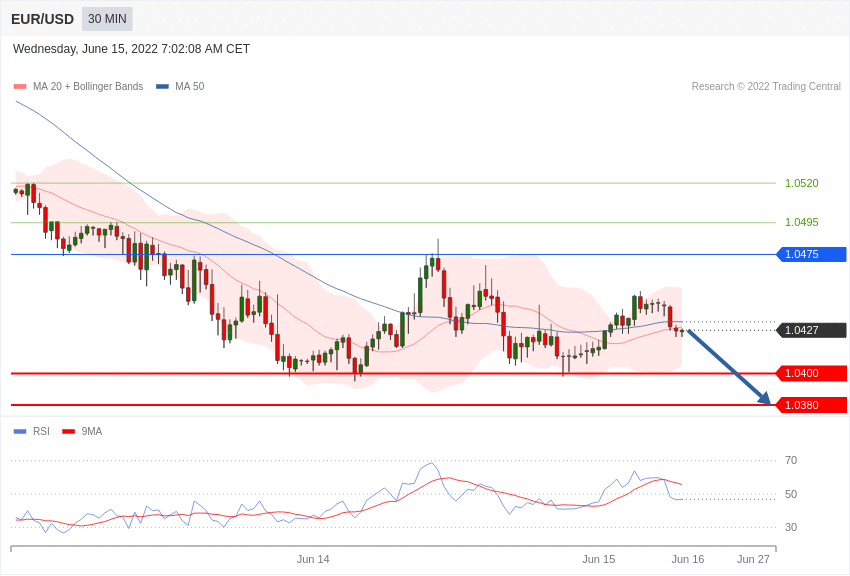The height and width of the screenshot is (576, 850).
Task: Select the red 1.0400 support price tag
Action: (x=812, y=373)
